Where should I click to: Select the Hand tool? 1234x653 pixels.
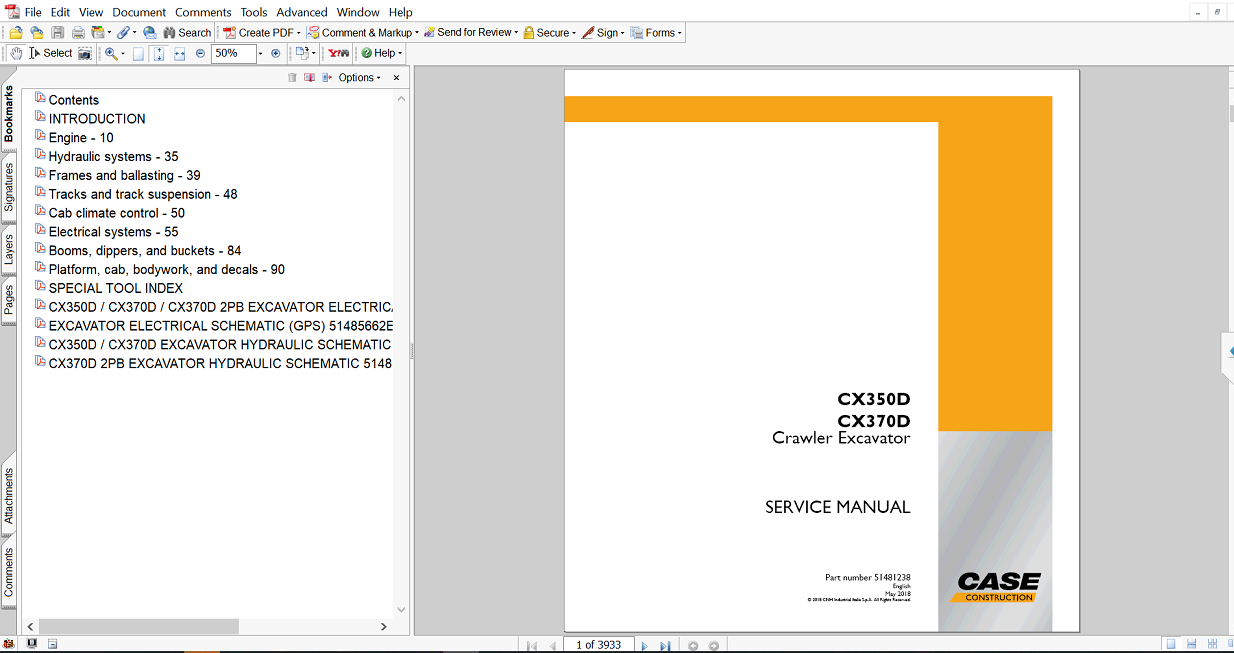tap(16, 53)
